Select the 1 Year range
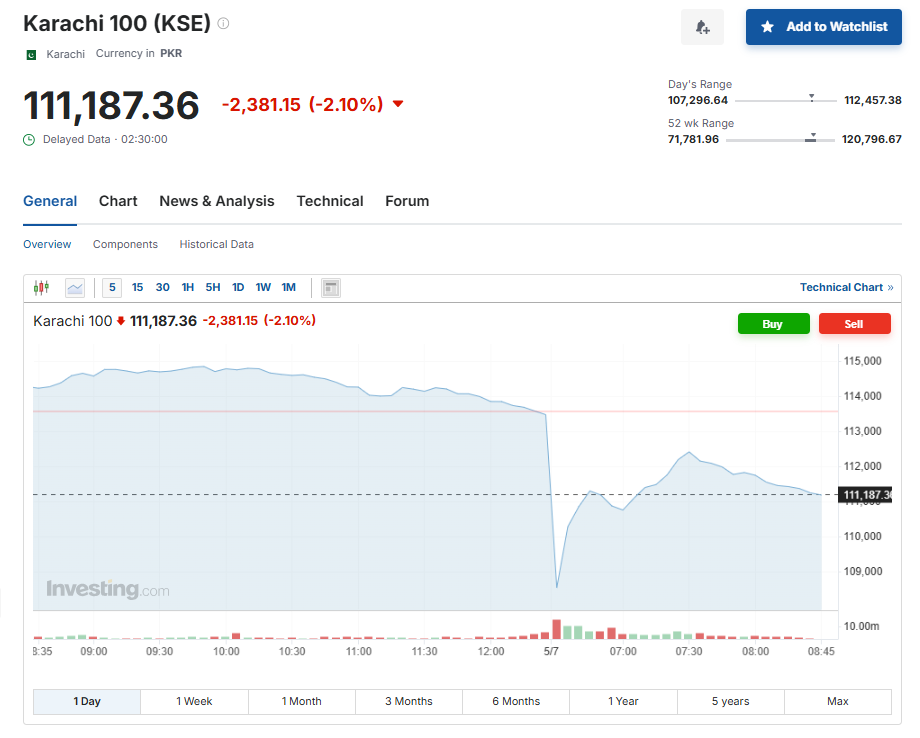920x738 pixels. pos(624,702)
